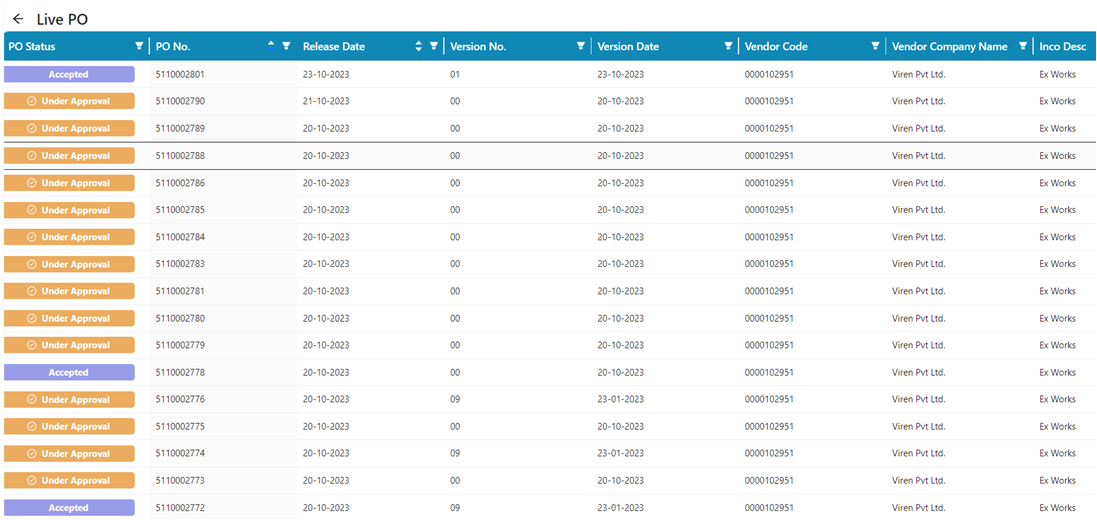The width and height of the screenshot is (1097, 520).
Task: Select PO number 5110002780
Action: pos(181,318)
